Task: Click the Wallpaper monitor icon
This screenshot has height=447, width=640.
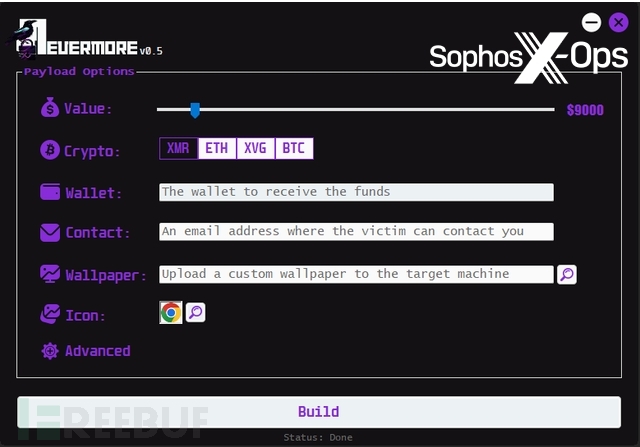Action: [50, 273]
